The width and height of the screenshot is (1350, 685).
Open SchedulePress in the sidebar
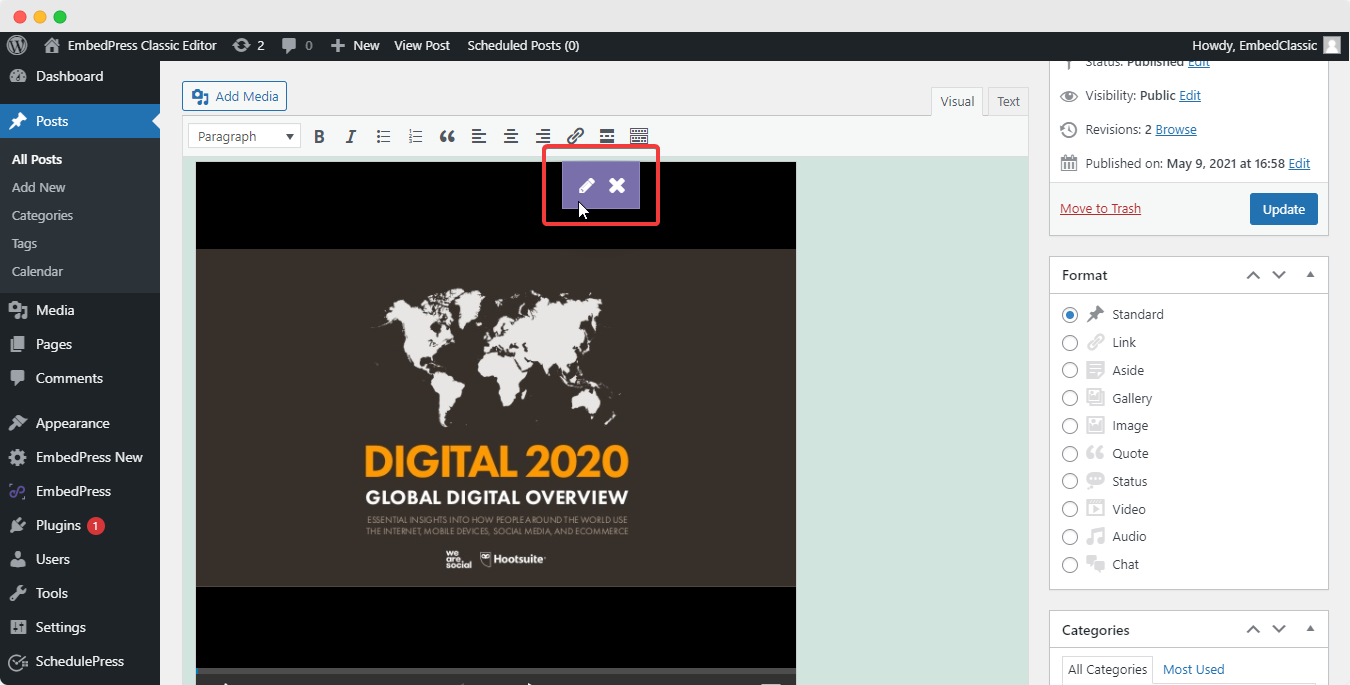click(x=80, y=661)
